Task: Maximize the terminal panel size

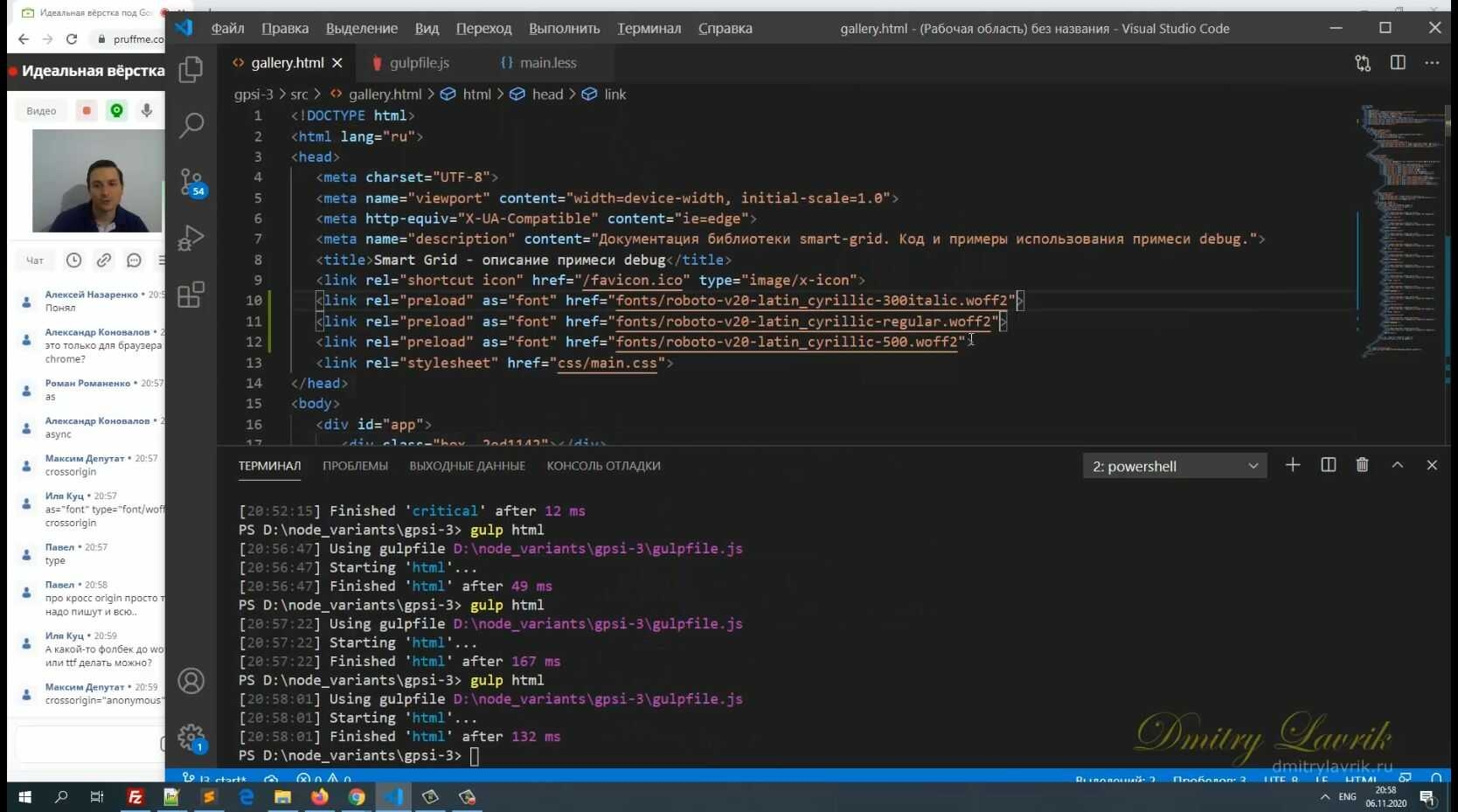Action: 1398,465
